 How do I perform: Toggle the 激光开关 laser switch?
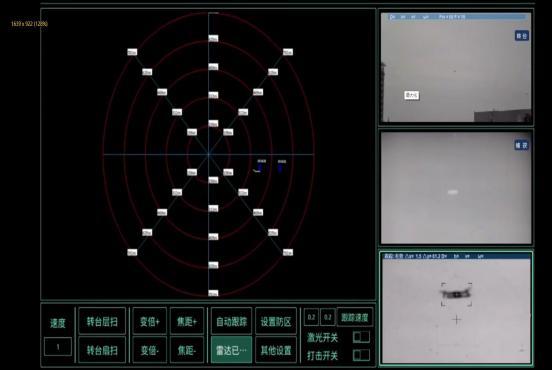click(361, 337)
